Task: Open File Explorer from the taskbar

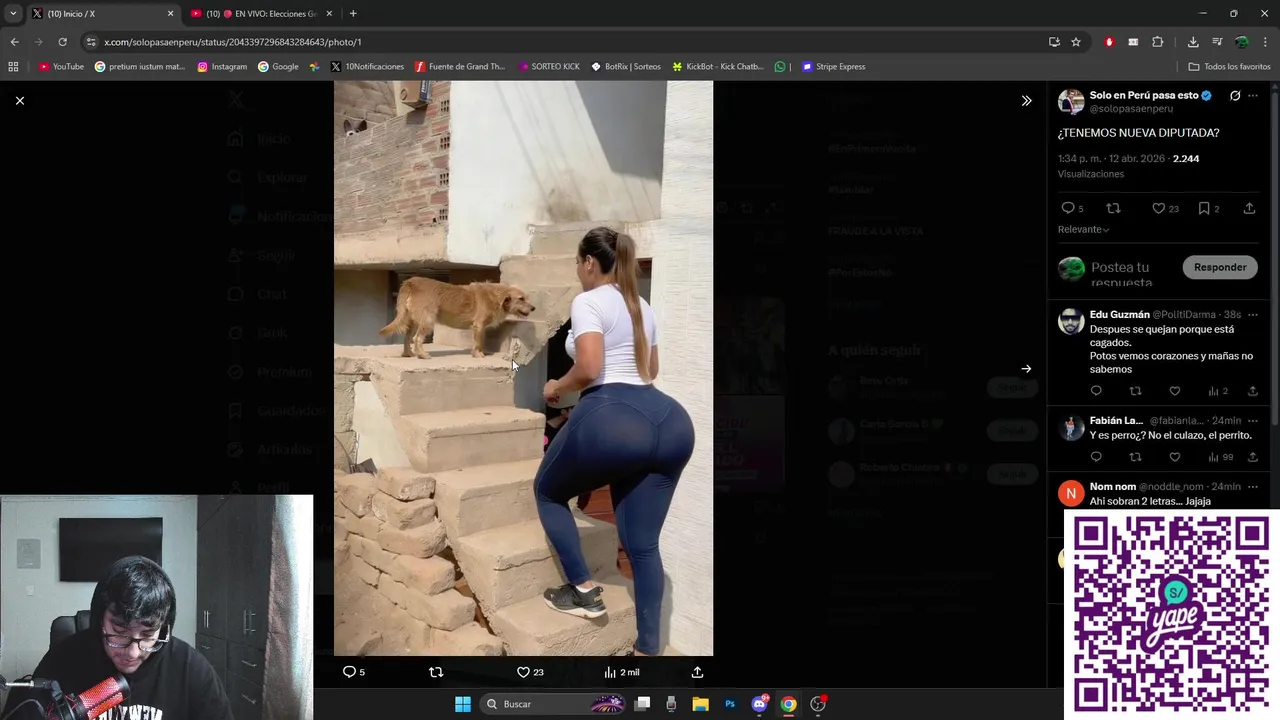Action: coord(701,704)
